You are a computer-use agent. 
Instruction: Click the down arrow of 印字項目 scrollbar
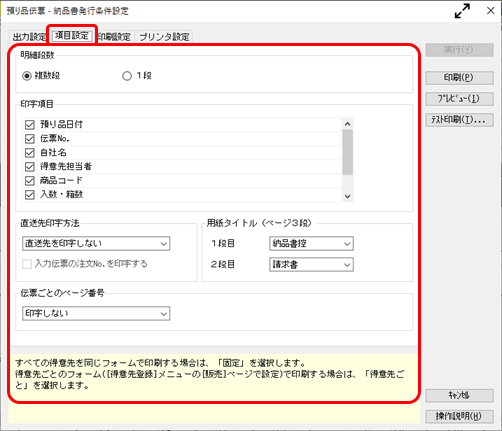pyautogui.click(x=348, y=196)
